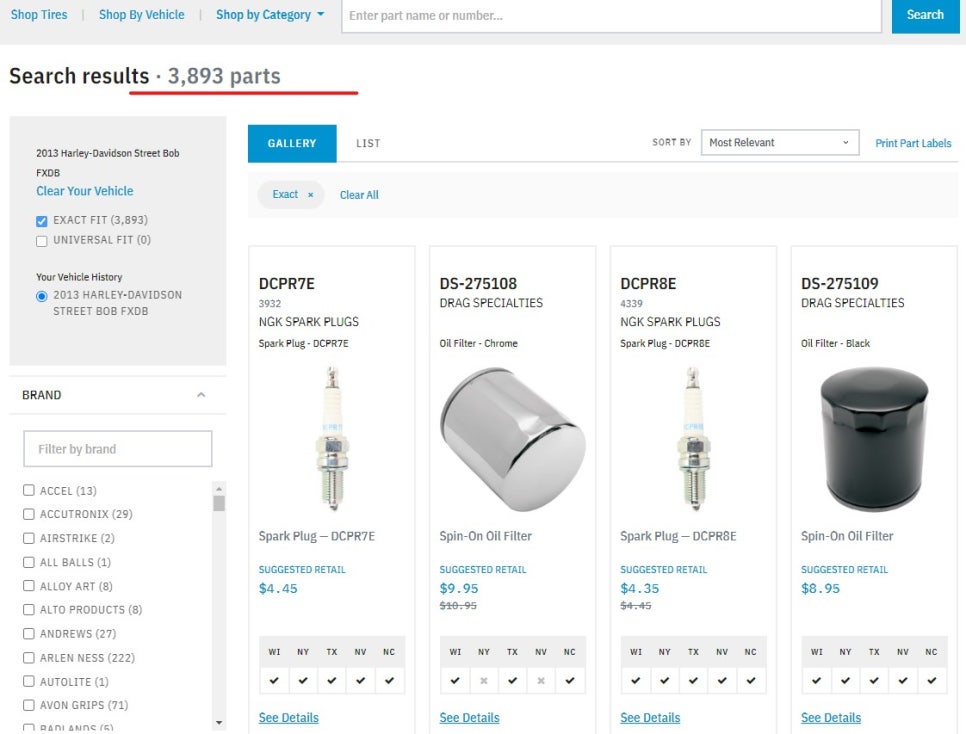
Task: Click the Clear Your Vehicle link
Action: (x=84, y=191)
